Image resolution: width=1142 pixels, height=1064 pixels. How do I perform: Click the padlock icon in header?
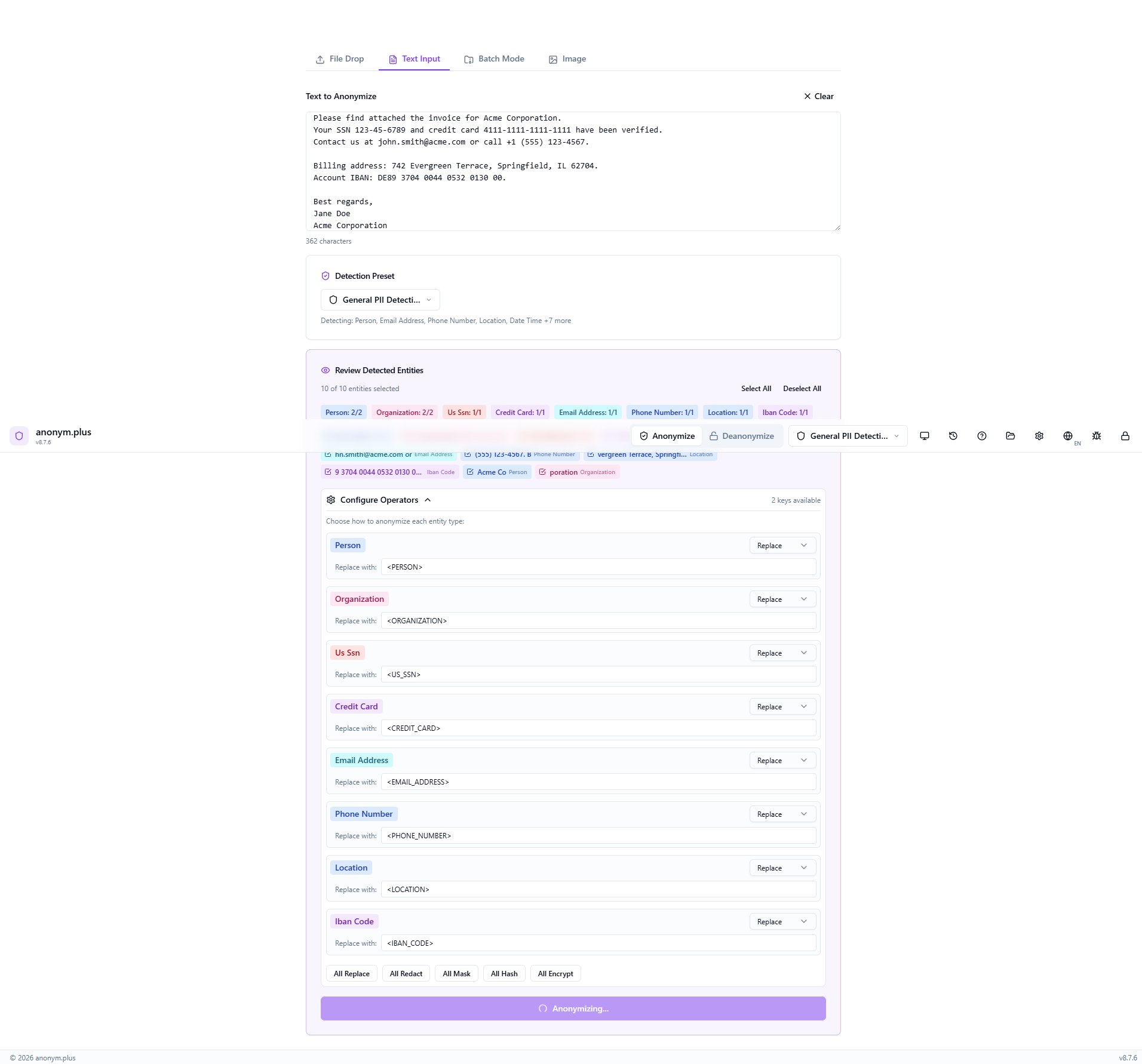[1125, 436]
